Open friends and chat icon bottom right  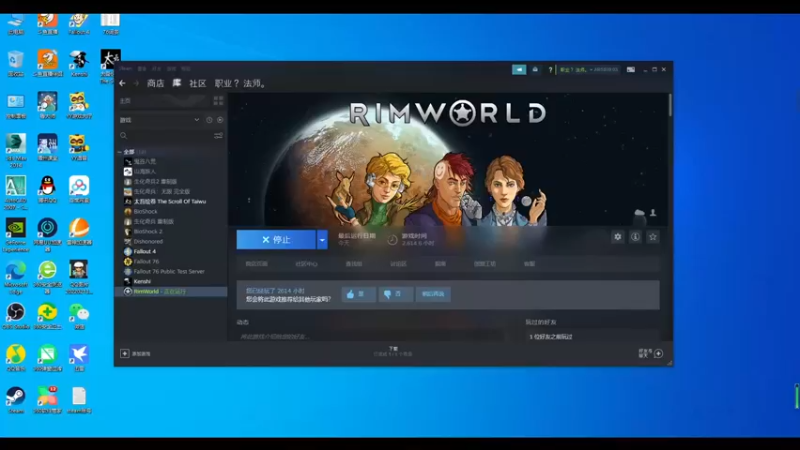pyautogui.click(x=658, y=354)
